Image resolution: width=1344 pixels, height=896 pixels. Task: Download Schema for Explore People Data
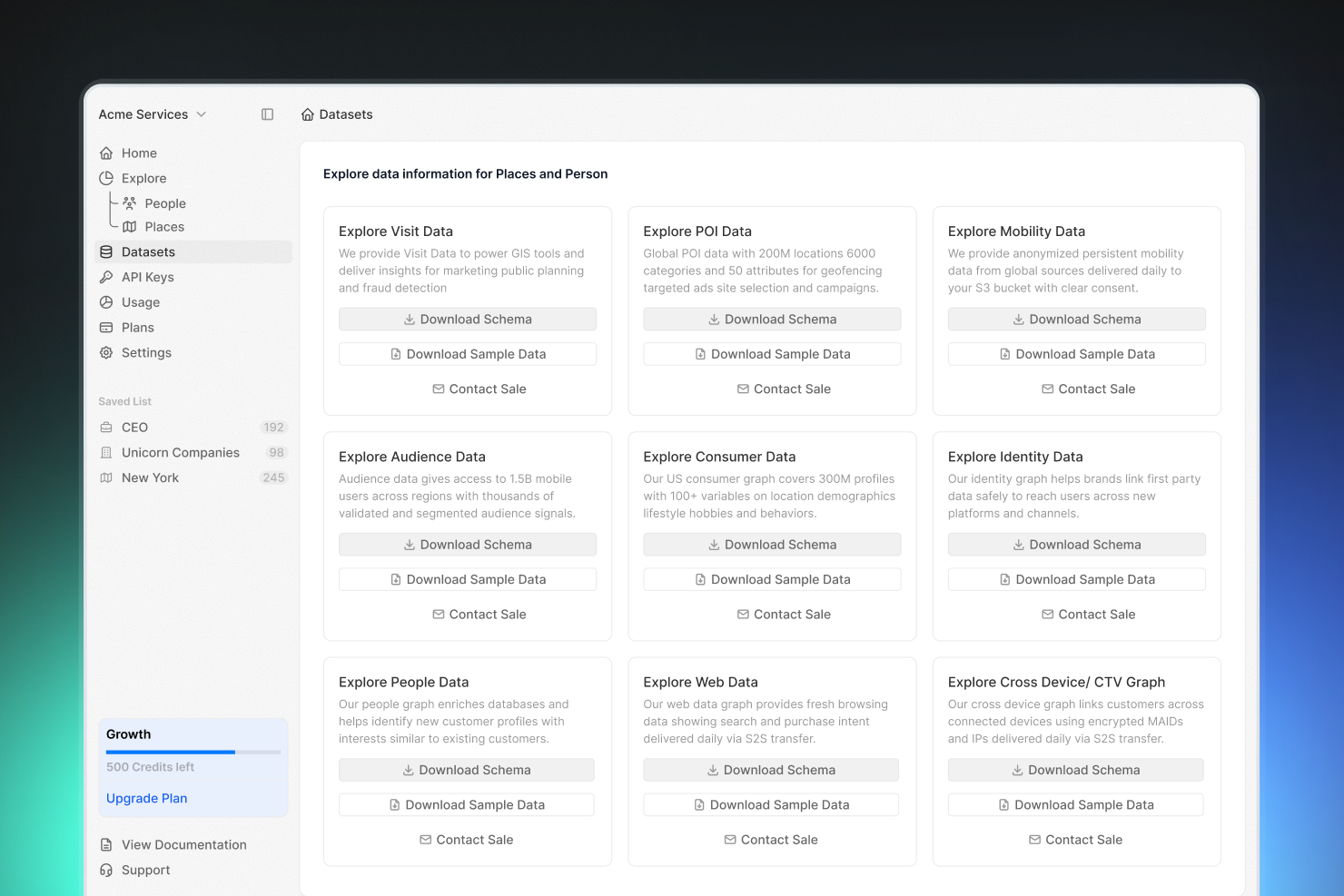point(467,770)
